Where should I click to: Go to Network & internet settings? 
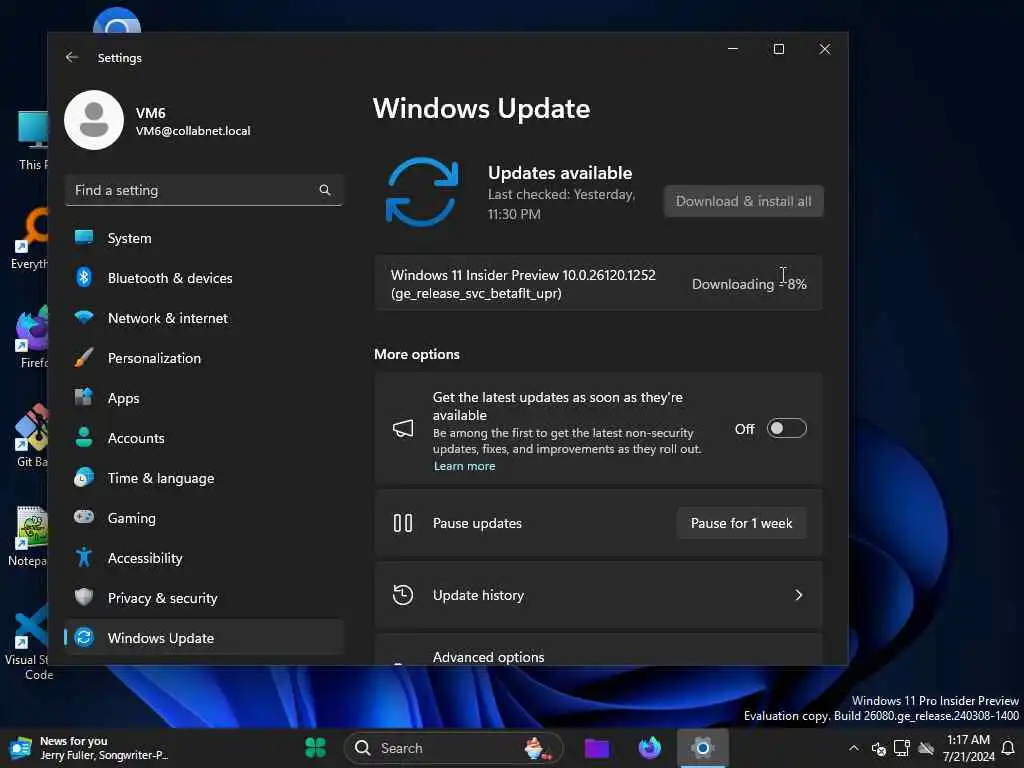[204, 318]
